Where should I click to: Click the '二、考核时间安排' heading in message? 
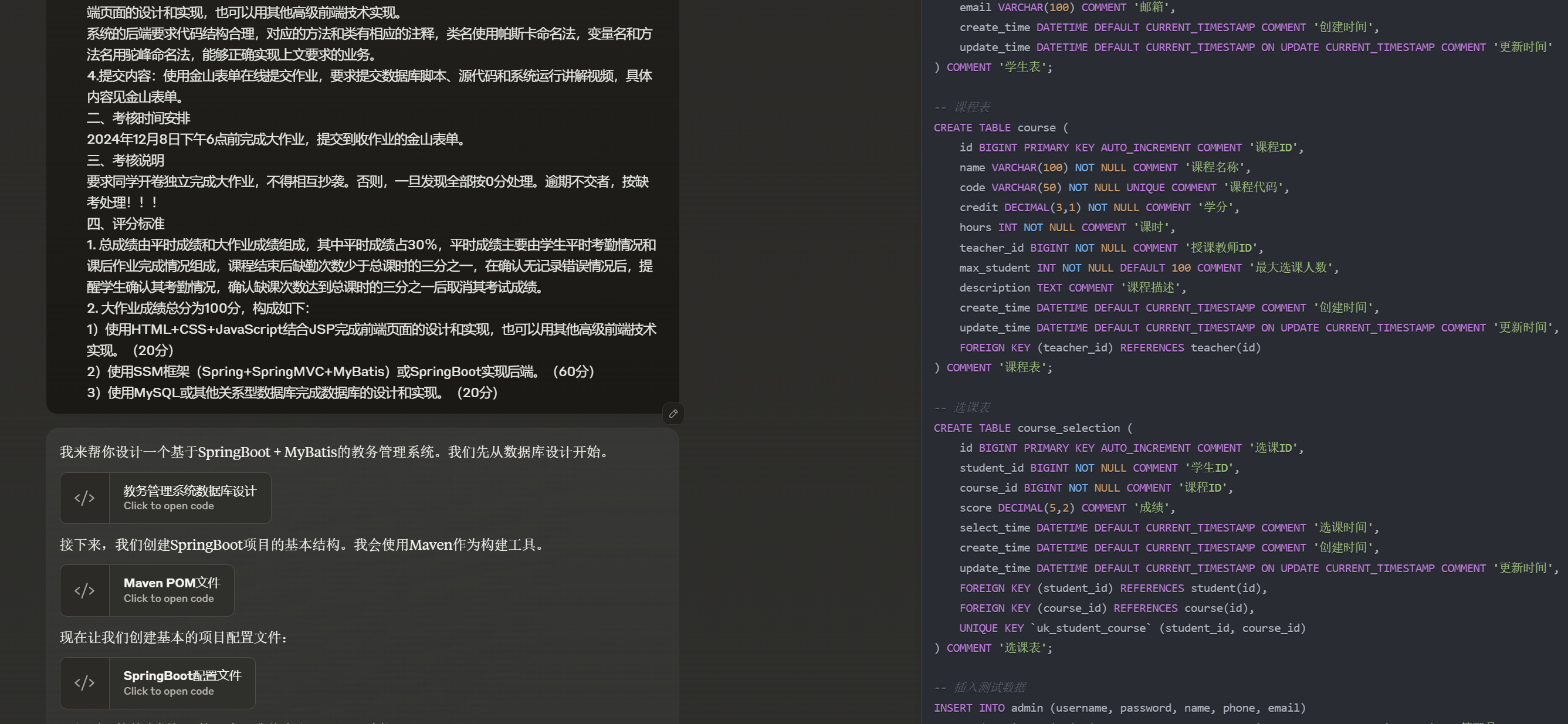[x=138, y=118]
